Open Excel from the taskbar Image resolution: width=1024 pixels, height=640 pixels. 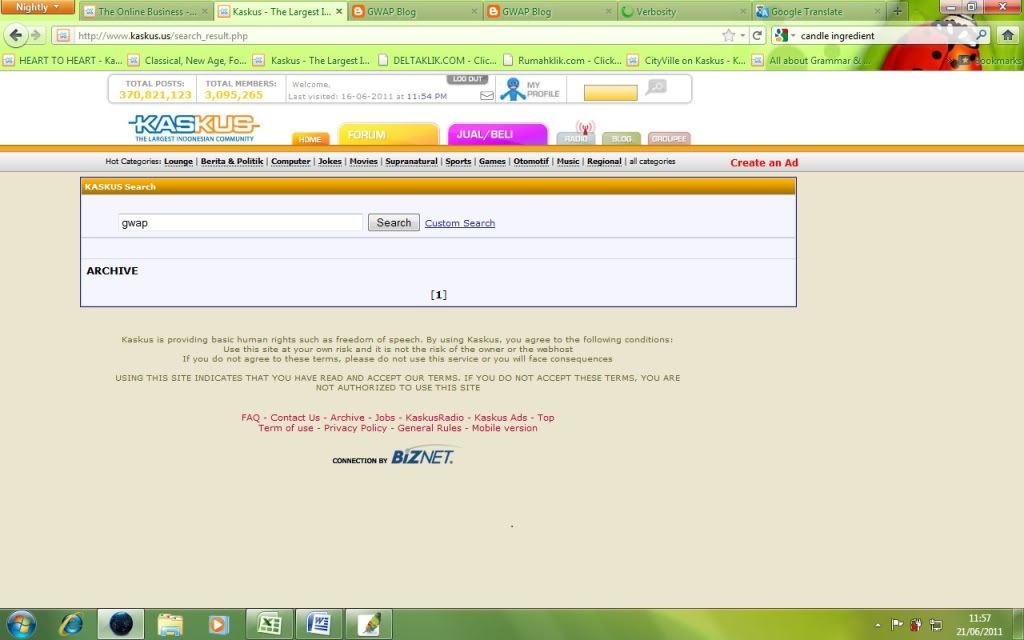click(x=269, y=624)
